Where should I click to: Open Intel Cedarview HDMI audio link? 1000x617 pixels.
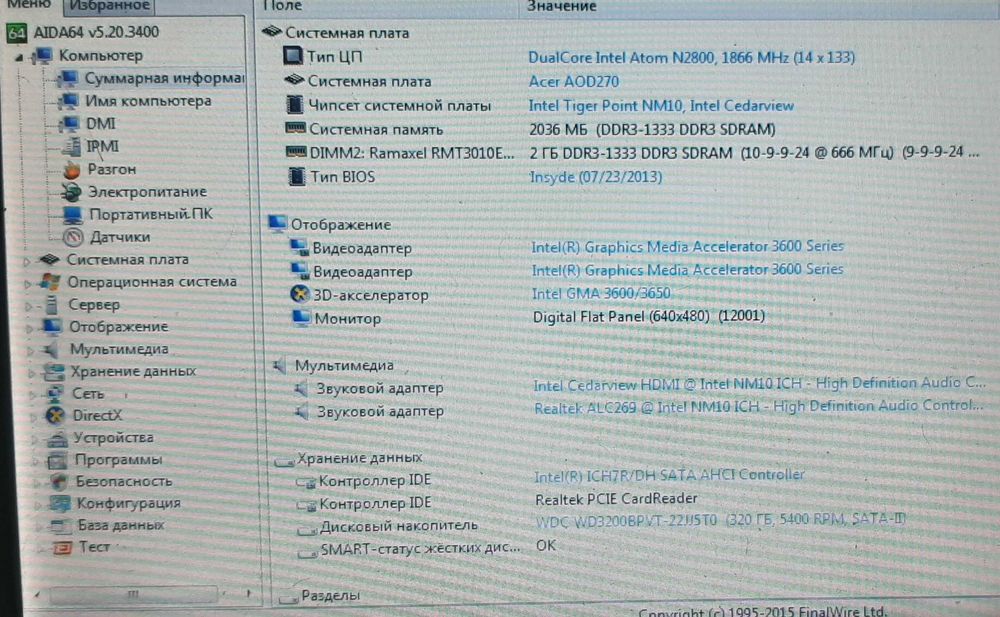tap(759, 384)
